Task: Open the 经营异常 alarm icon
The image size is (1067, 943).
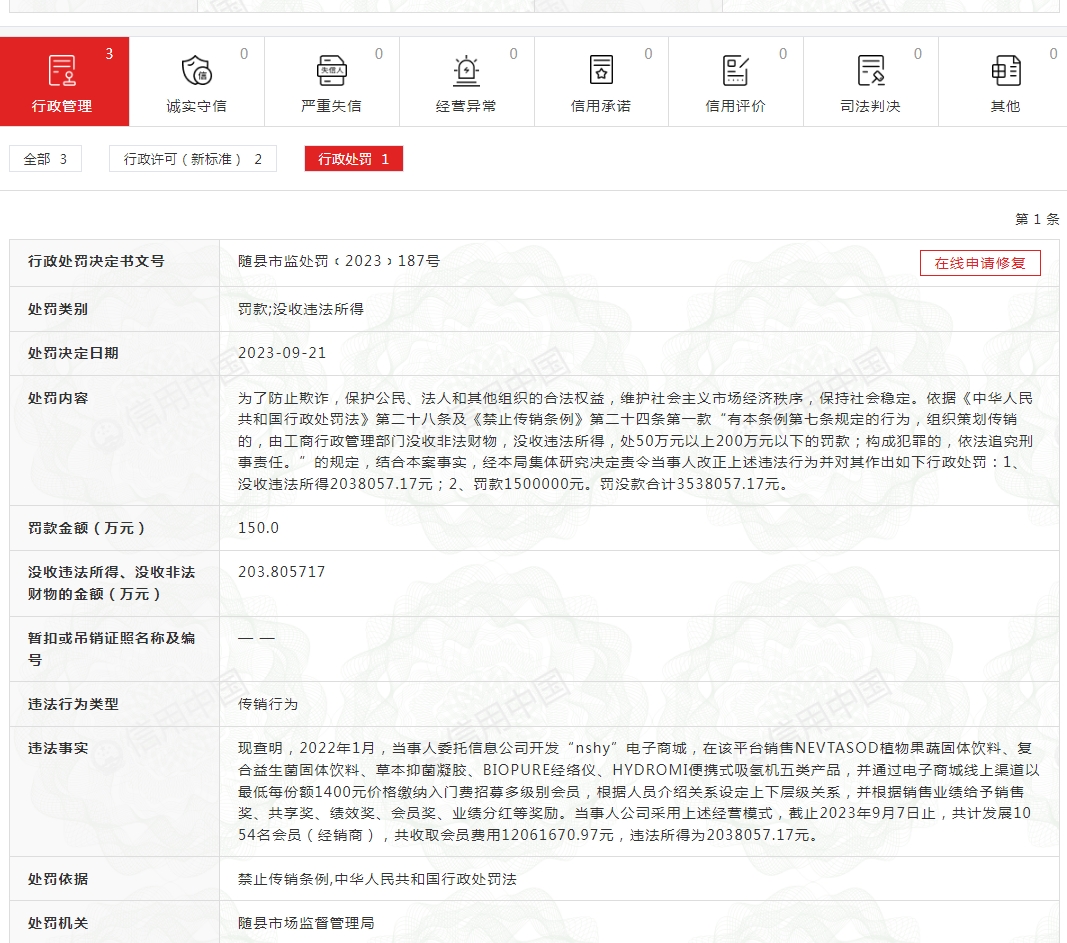Action: [466, 71]
